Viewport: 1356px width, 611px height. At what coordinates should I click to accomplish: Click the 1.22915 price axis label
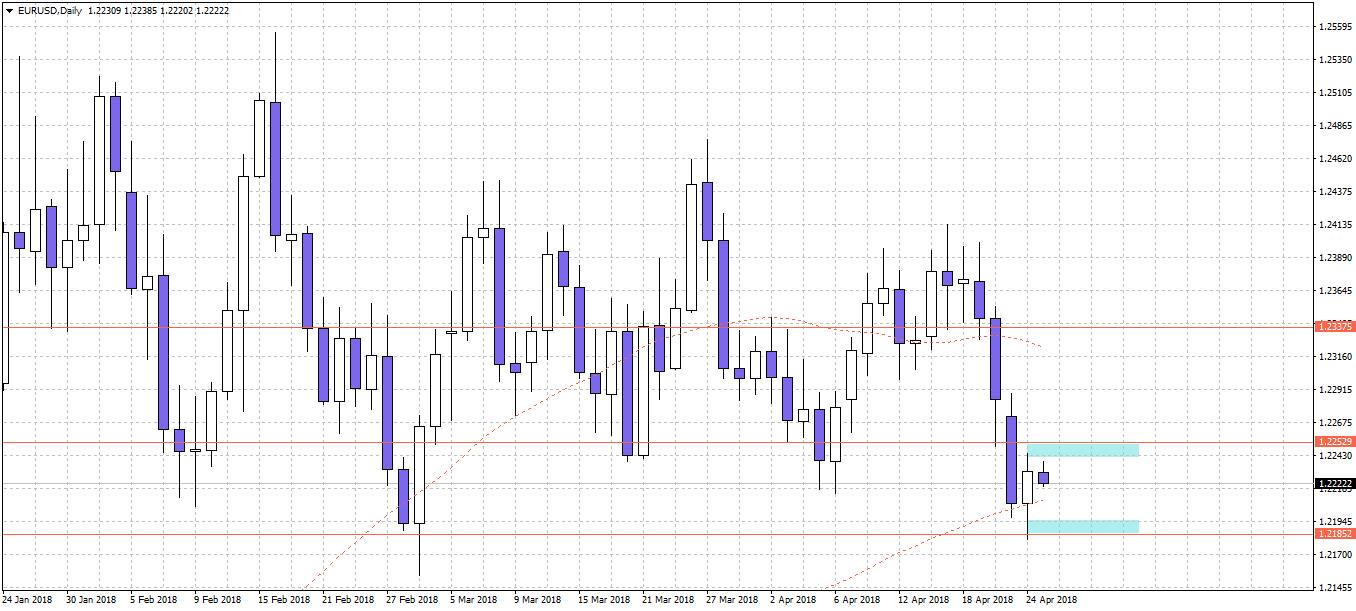1335,389
